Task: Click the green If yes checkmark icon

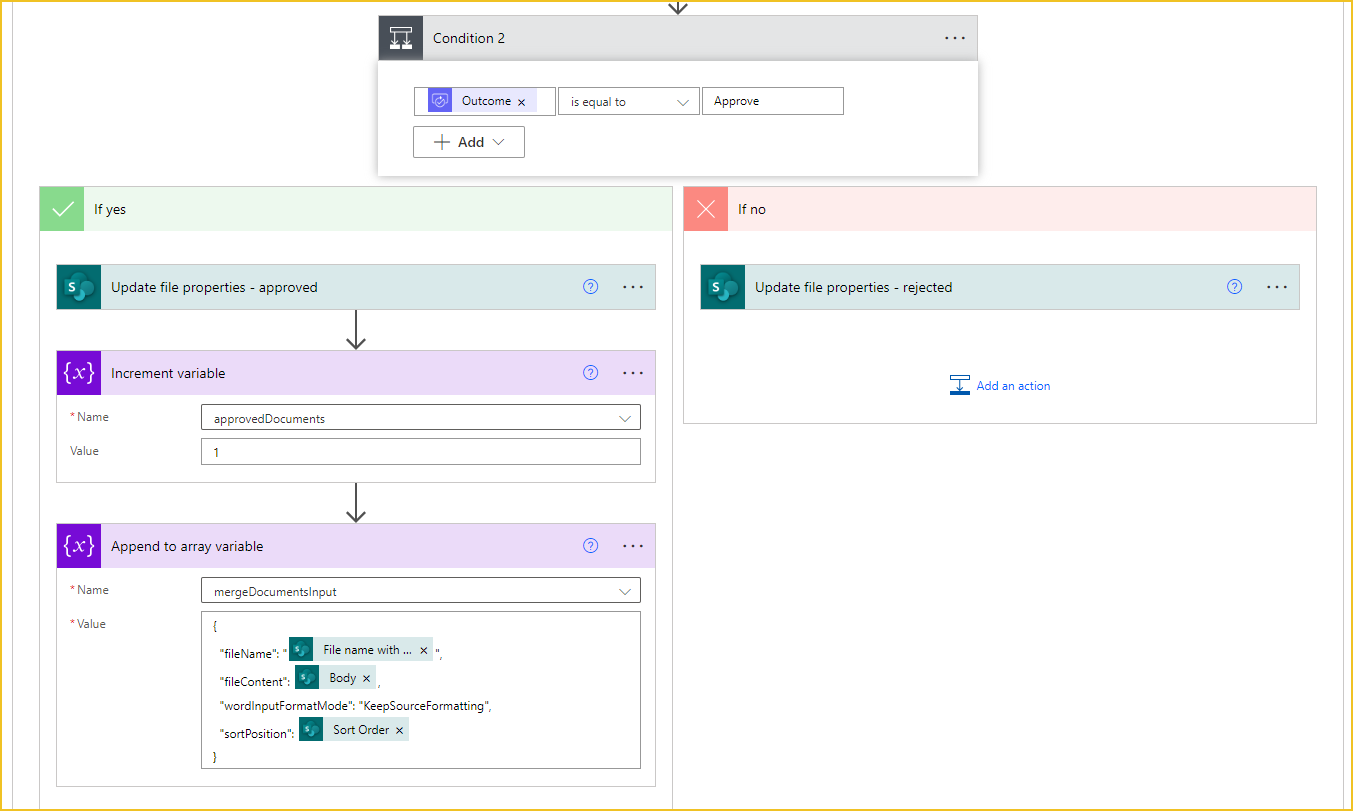Action: tap(62, 209)
